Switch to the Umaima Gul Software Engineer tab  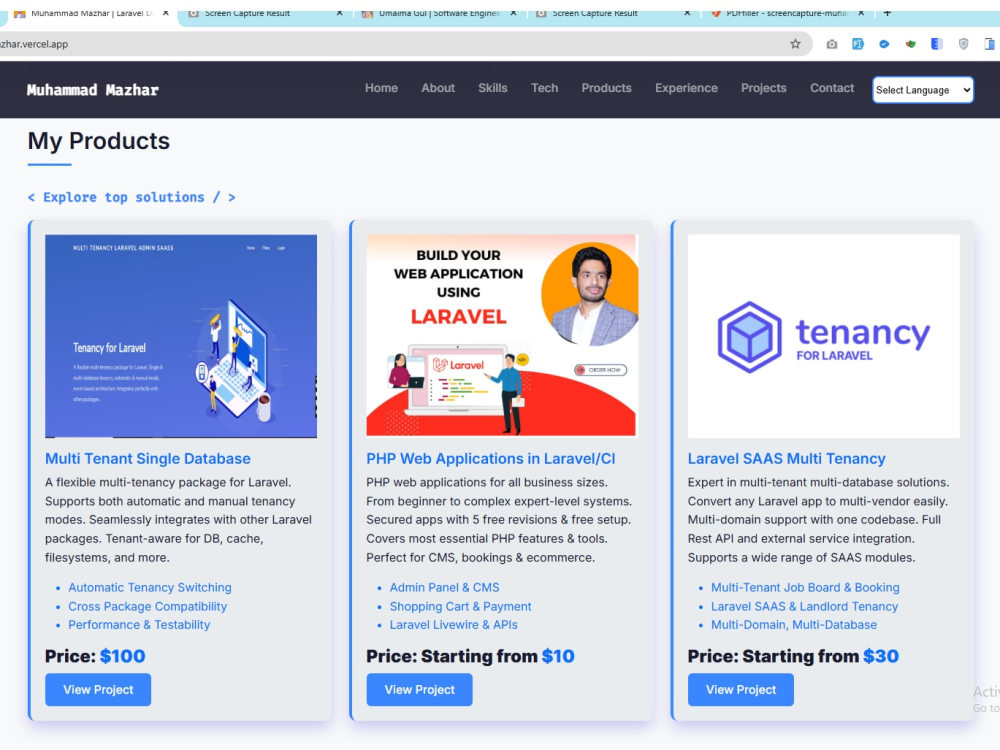[439, 13]
